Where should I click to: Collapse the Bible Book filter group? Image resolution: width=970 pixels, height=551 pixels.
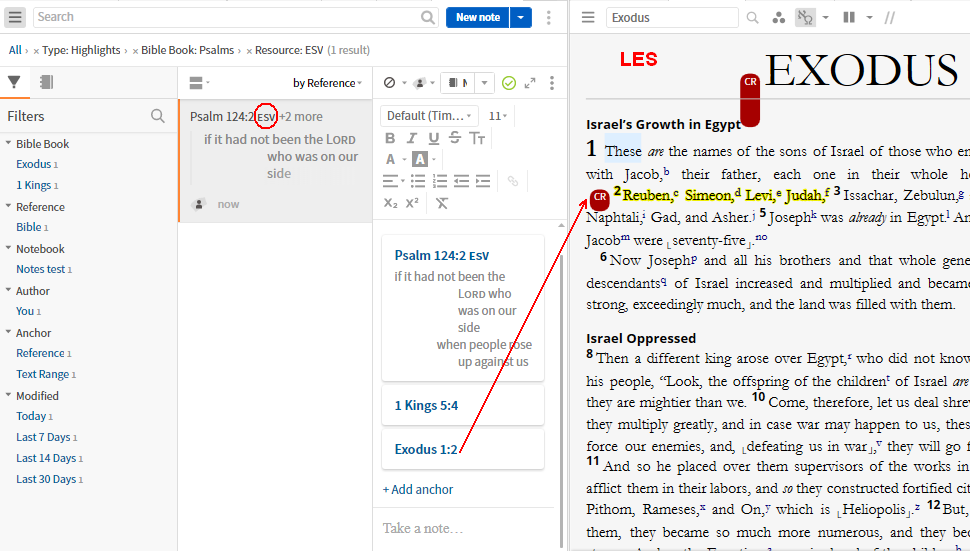tap(9, 143)
